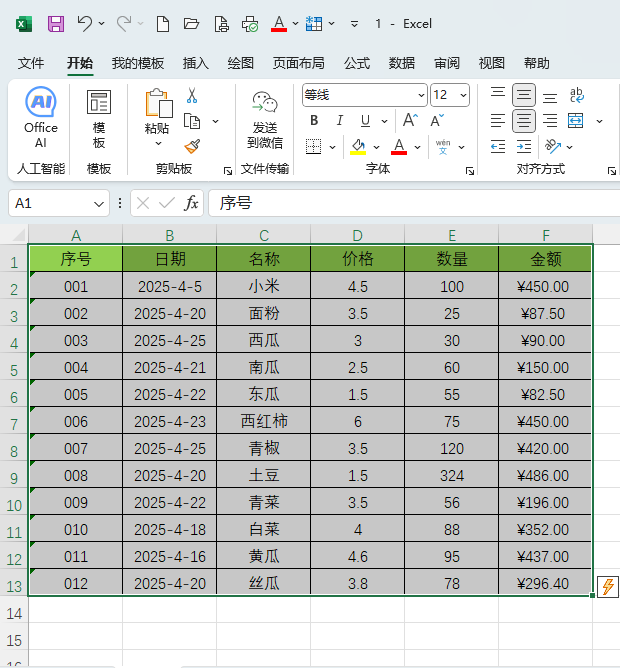Decrease the indent

[x=498, y=147]
